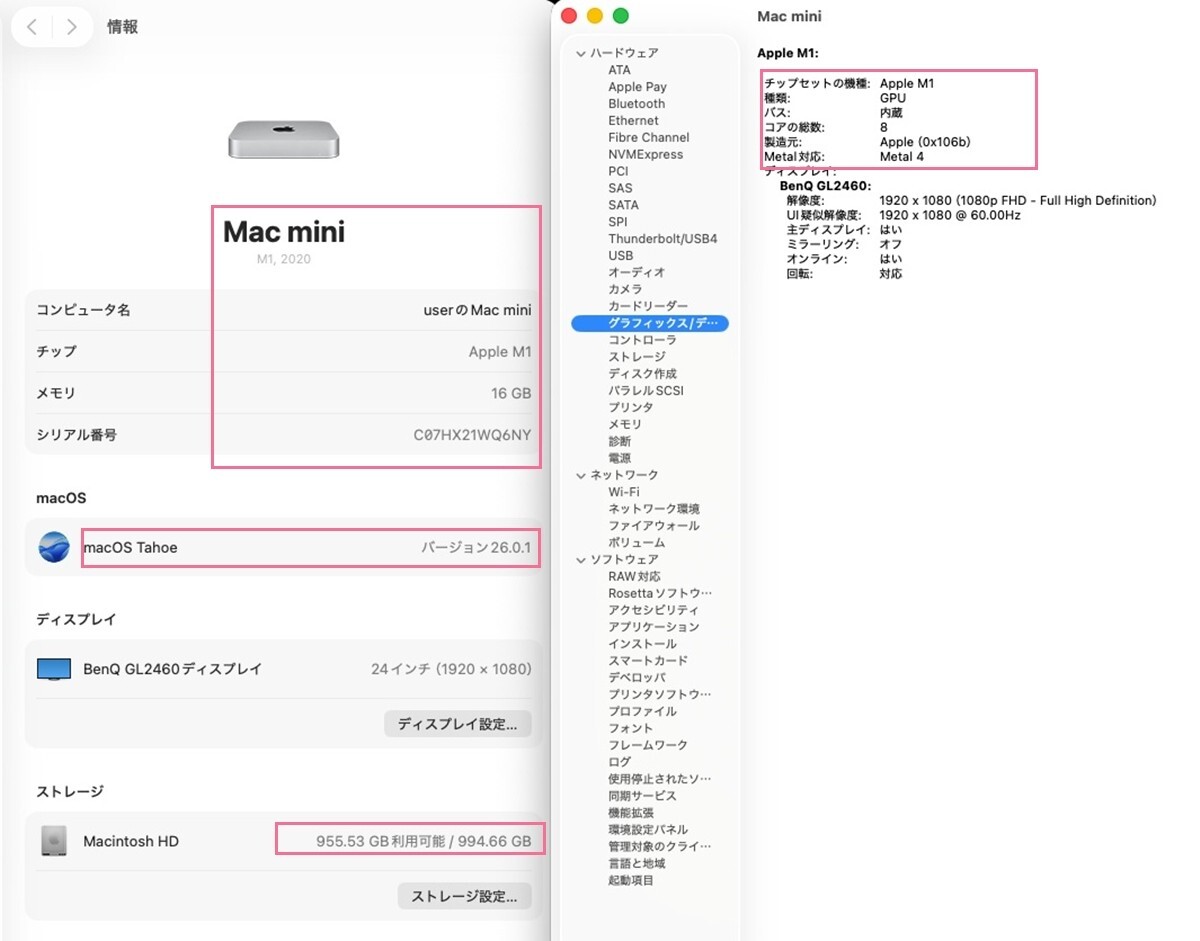The image size is (1200, 941).
Task: Collapse the ソフトウェア tree section
Action: 581,560
